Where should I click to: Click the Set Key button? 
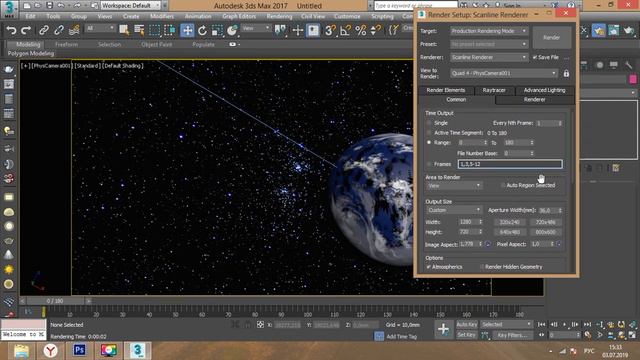coord(467,335)
